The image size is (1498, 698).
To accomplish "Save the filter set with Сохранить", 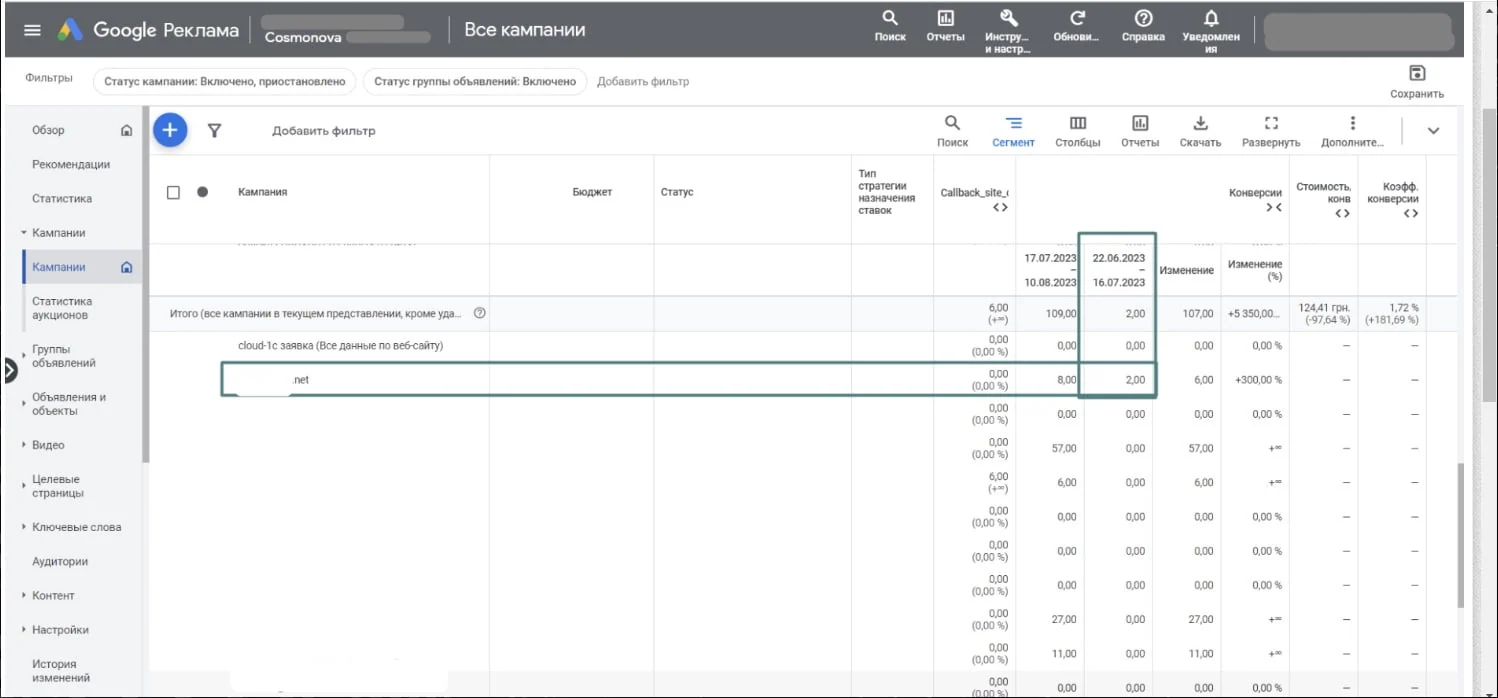I will point(1417,82).
